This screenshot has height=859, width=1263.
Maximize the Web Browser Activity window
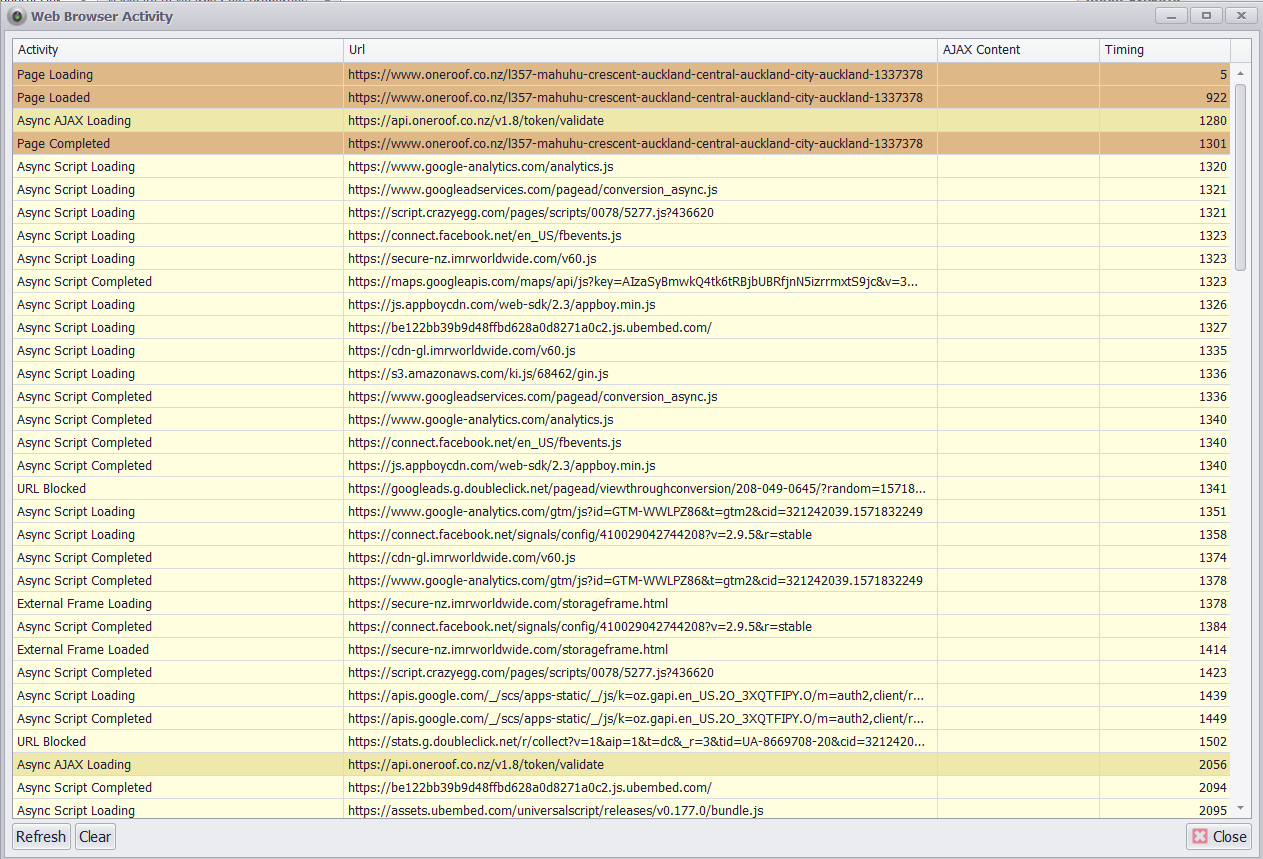(1206, 16)
